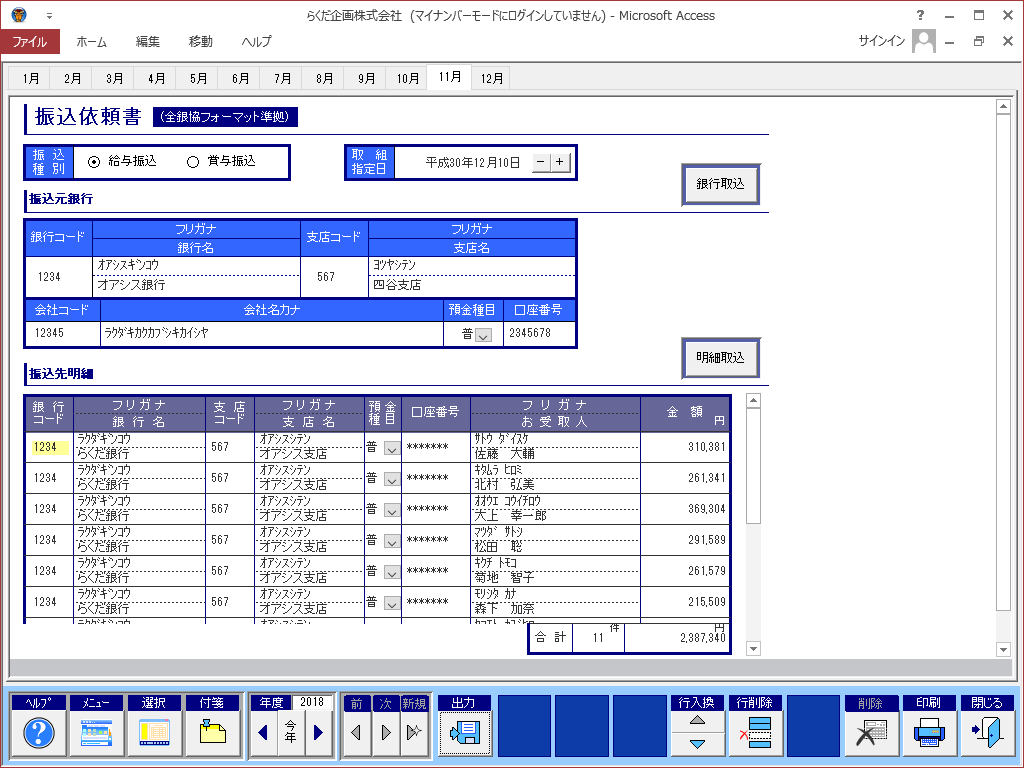Click the title bar help question mark
This screenshot has height=768, width=1024.
pyautogui.click(x=920, y=15)
